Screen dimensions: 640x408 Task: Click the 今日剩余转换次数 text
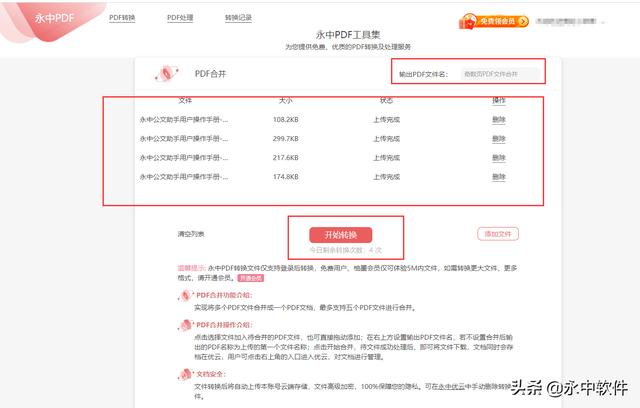pos(345,250)
